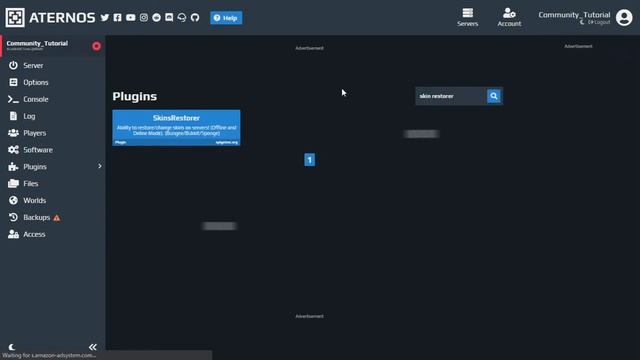
Task: Click the Files folder icon
Action: [13, 184]
